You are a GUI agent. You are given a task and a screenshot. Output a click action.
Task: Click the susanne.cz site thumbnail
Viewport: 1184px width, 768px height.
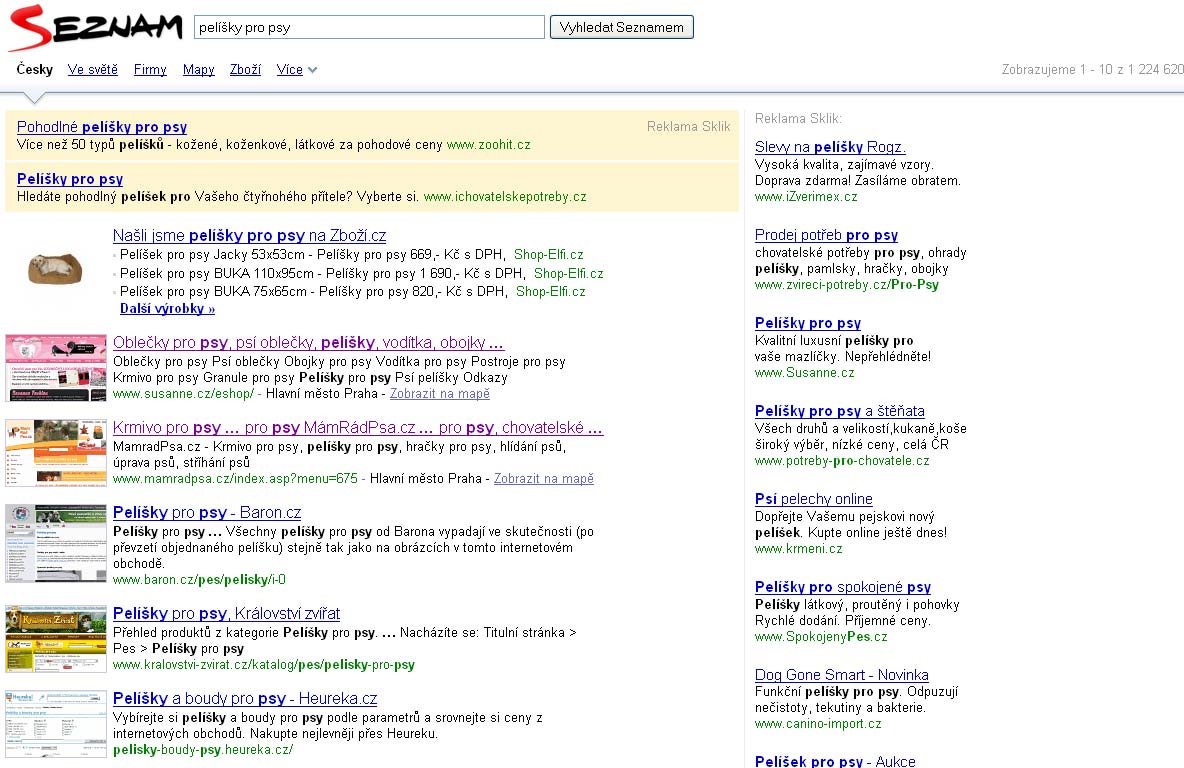pyautogui.click(x=56, y=368)
